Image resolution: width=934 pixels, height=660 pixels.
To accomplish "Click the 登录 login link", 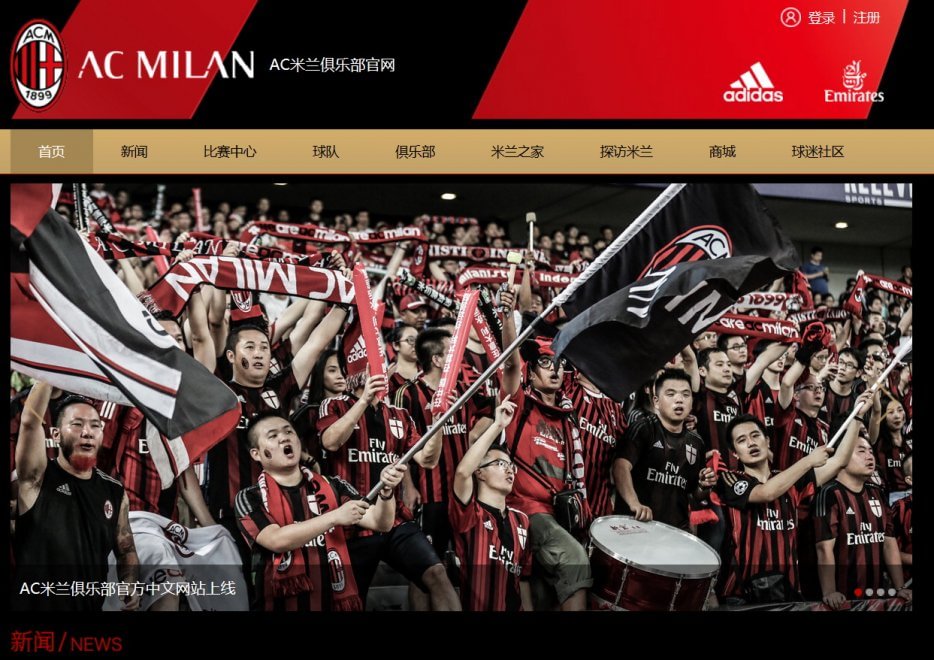I will point(821,17).
